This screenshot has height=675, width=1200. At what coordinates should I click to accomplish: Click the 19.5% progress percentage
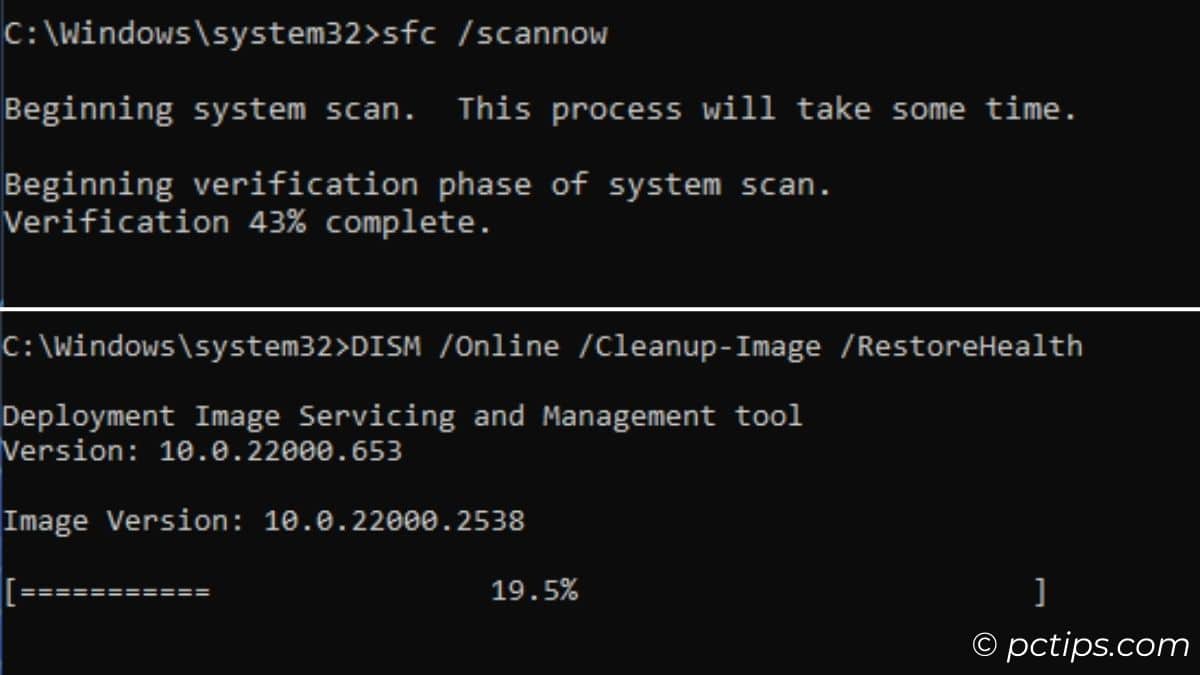[534, 591]
